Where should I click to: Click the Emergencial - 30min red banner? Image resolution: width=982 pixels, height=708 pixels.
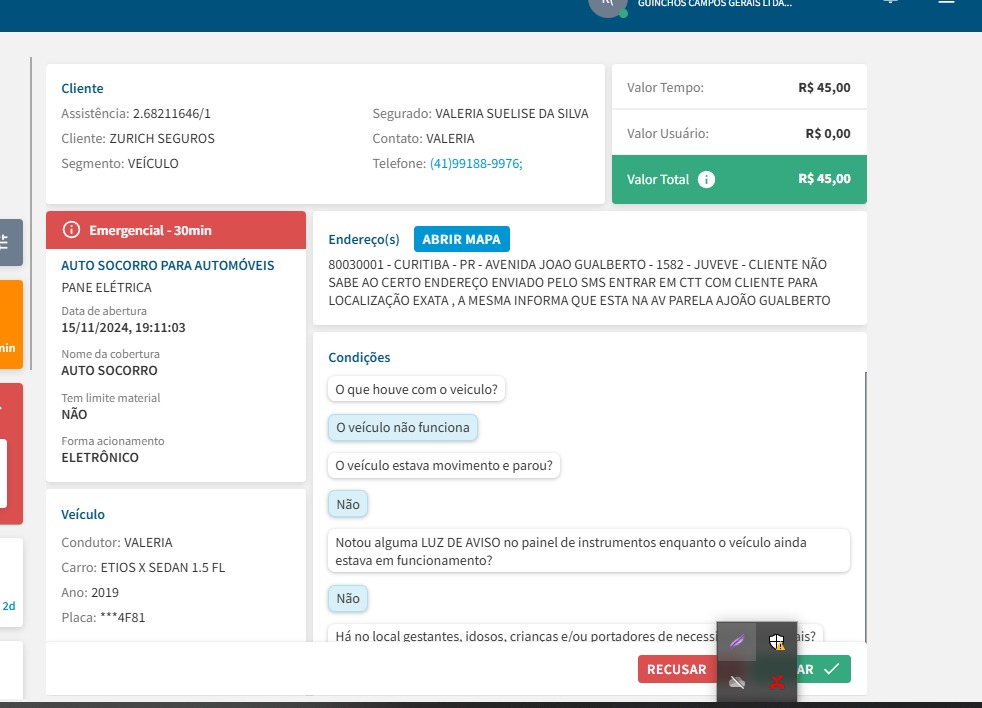point(176,230)
